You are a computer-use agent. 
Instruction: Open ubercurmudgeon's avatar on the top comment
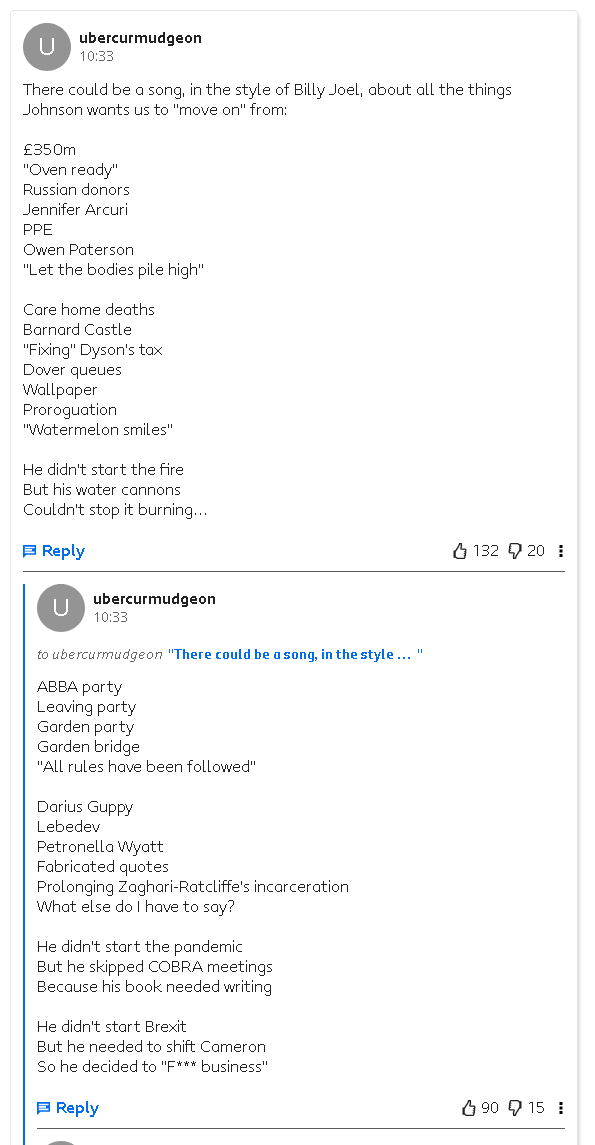pos(46,46)
